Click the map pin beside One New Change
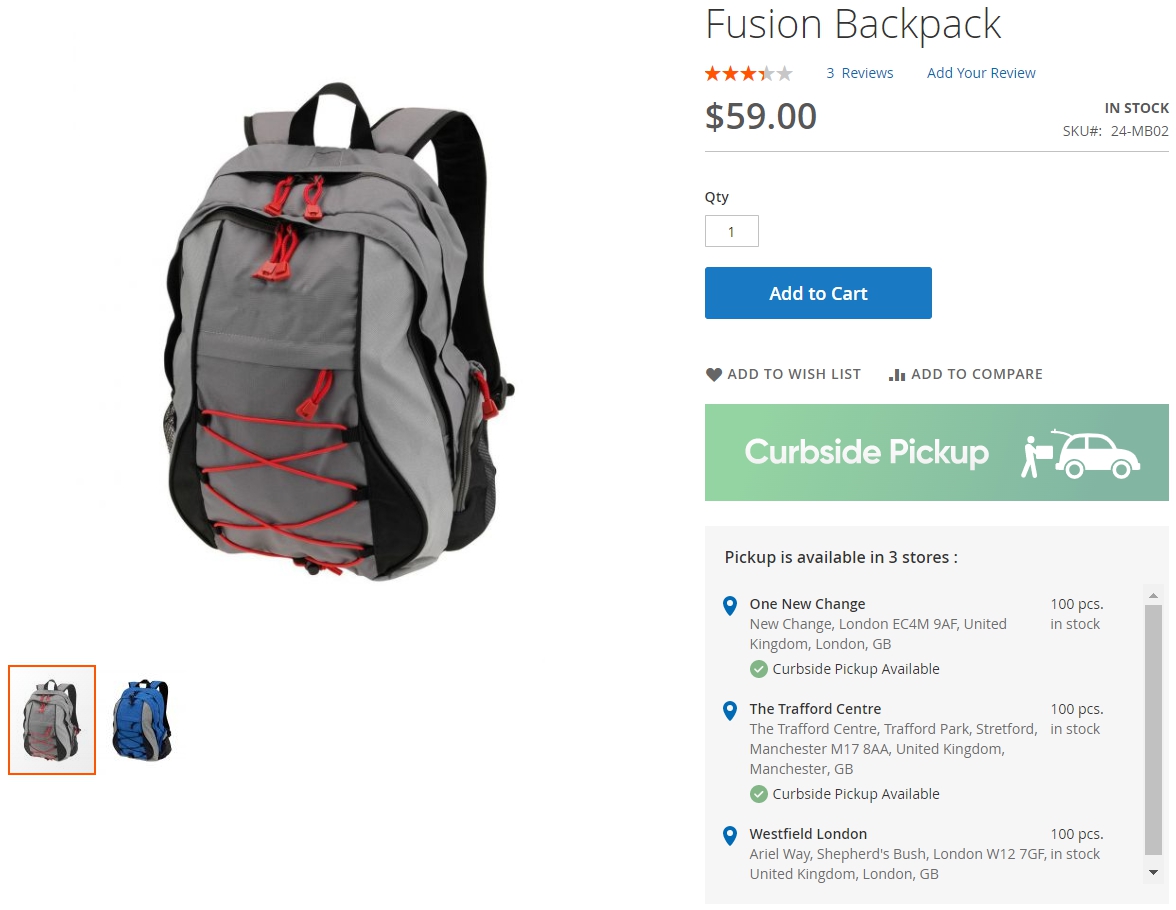The width and height of the screenshot is (1176, 910). point(730,605)
